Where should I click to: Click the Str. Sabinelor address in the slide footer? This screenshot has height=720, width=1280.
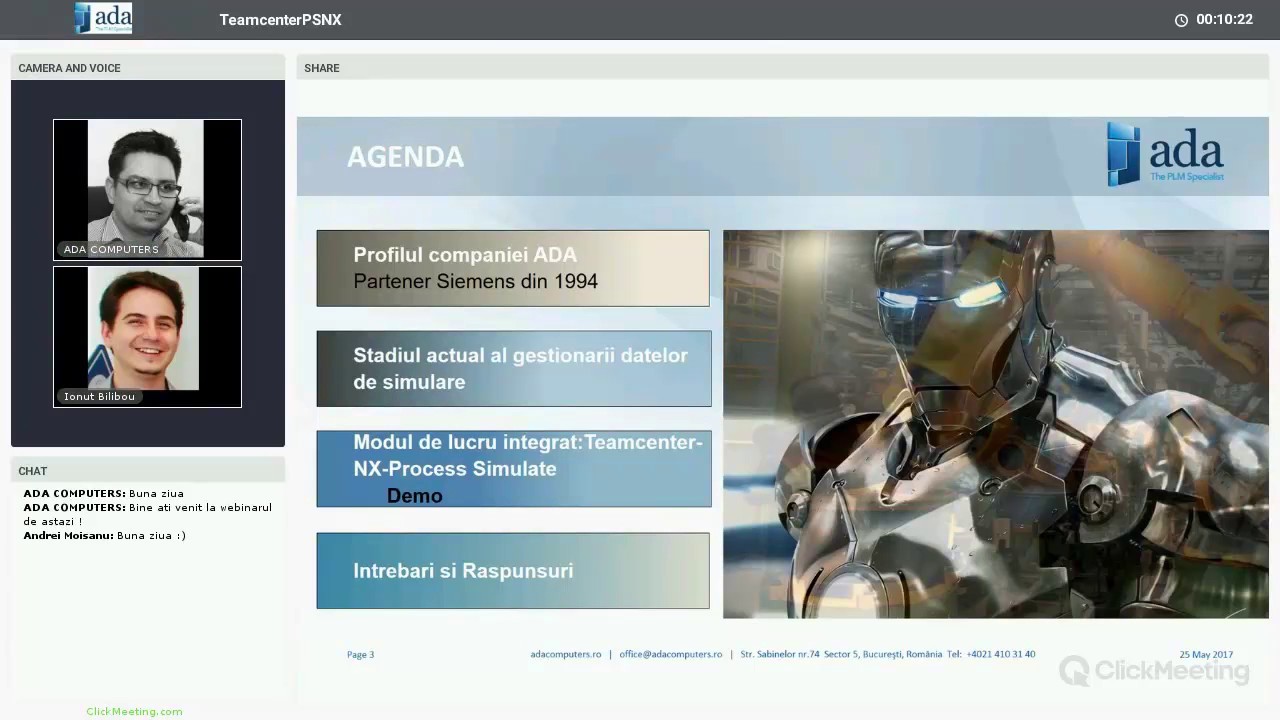pos(841,654)
